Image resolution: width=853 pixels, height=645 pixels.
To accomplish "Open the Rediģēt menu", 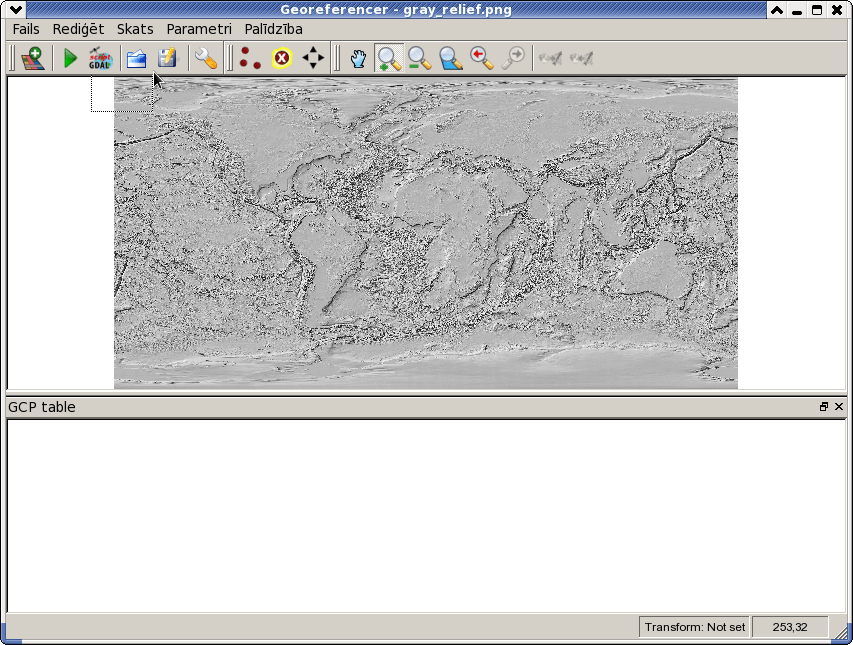I will [78, 29].
